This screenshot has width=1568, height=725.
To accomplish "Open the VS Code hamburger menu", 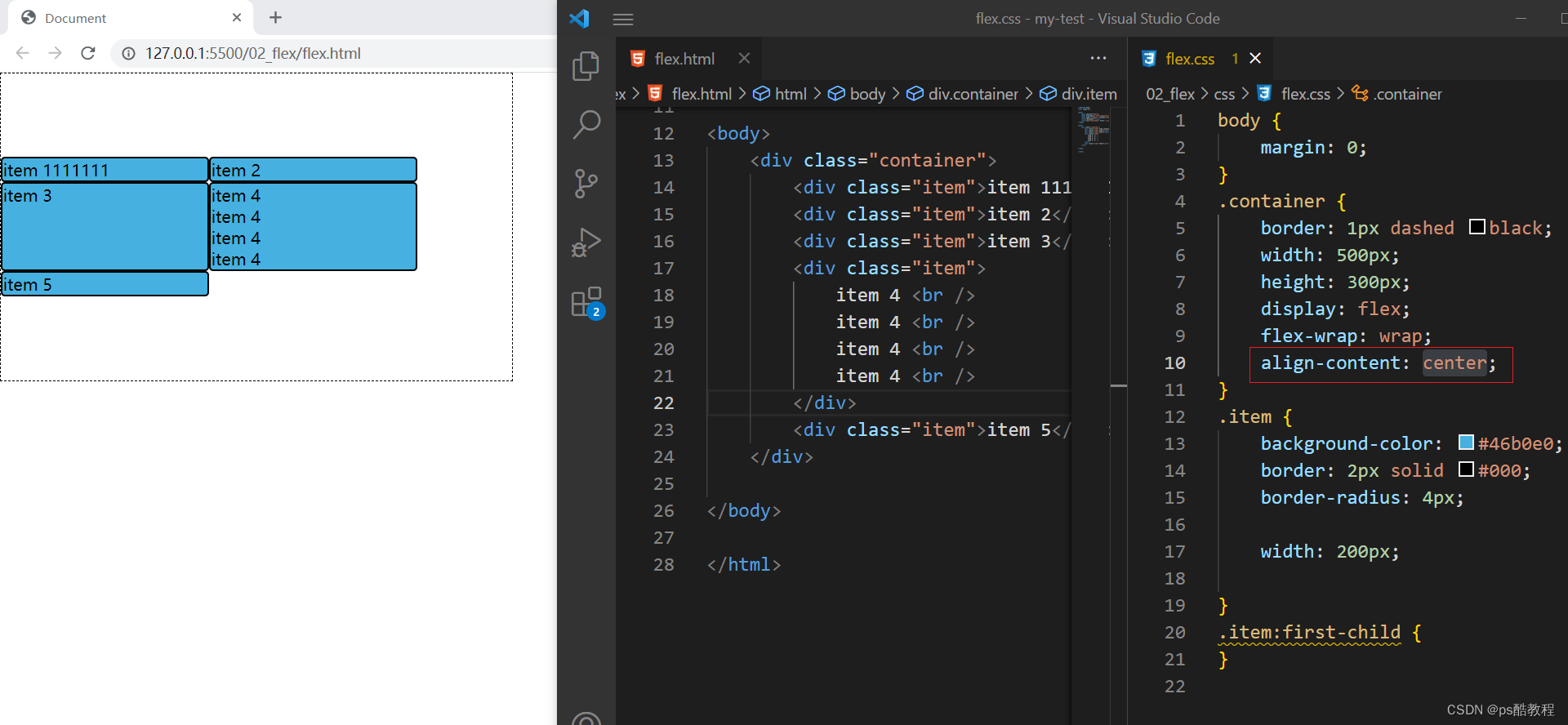I will (623, 19).
